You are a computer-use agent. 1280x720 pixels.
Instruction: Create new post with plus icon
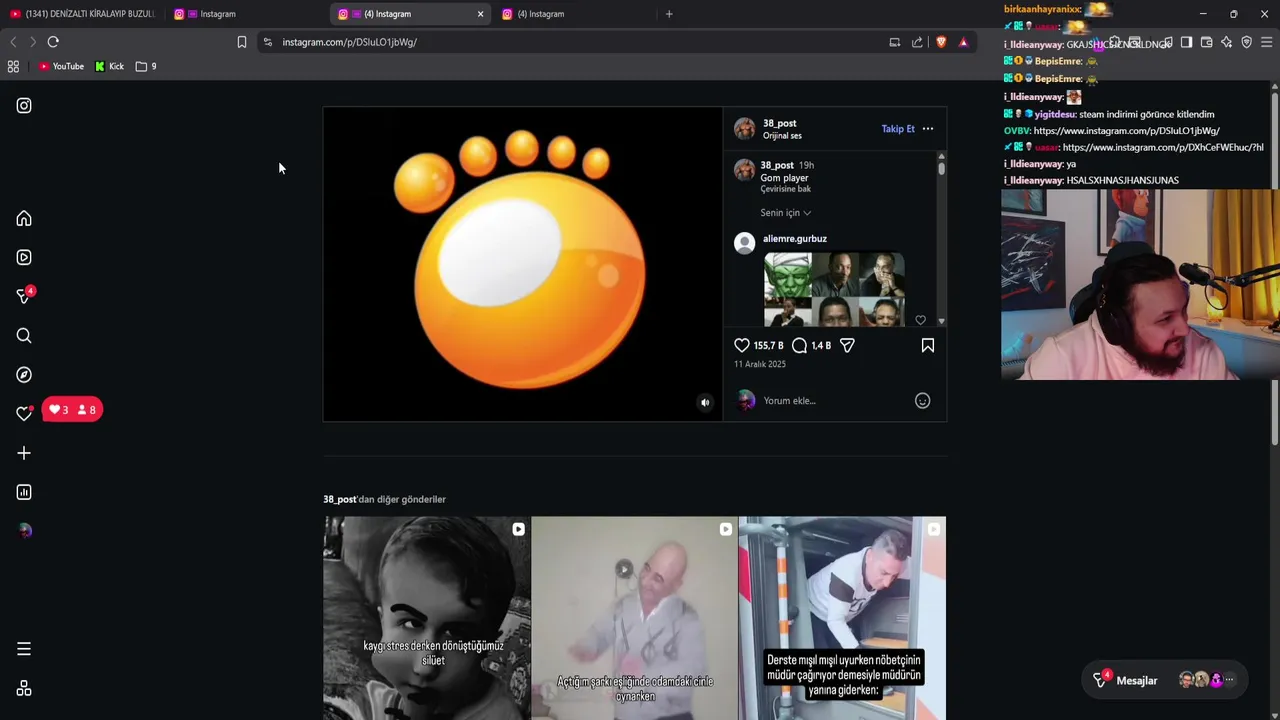click(24, 453)
